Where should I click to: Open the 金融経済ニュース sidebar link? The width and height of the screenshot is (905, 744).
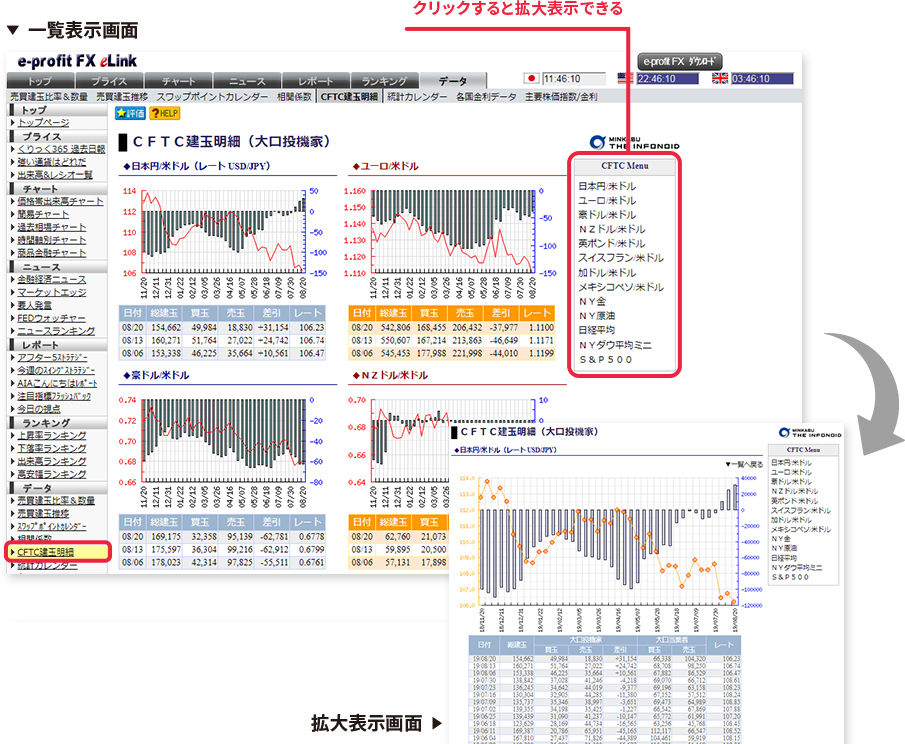(52, 279)
